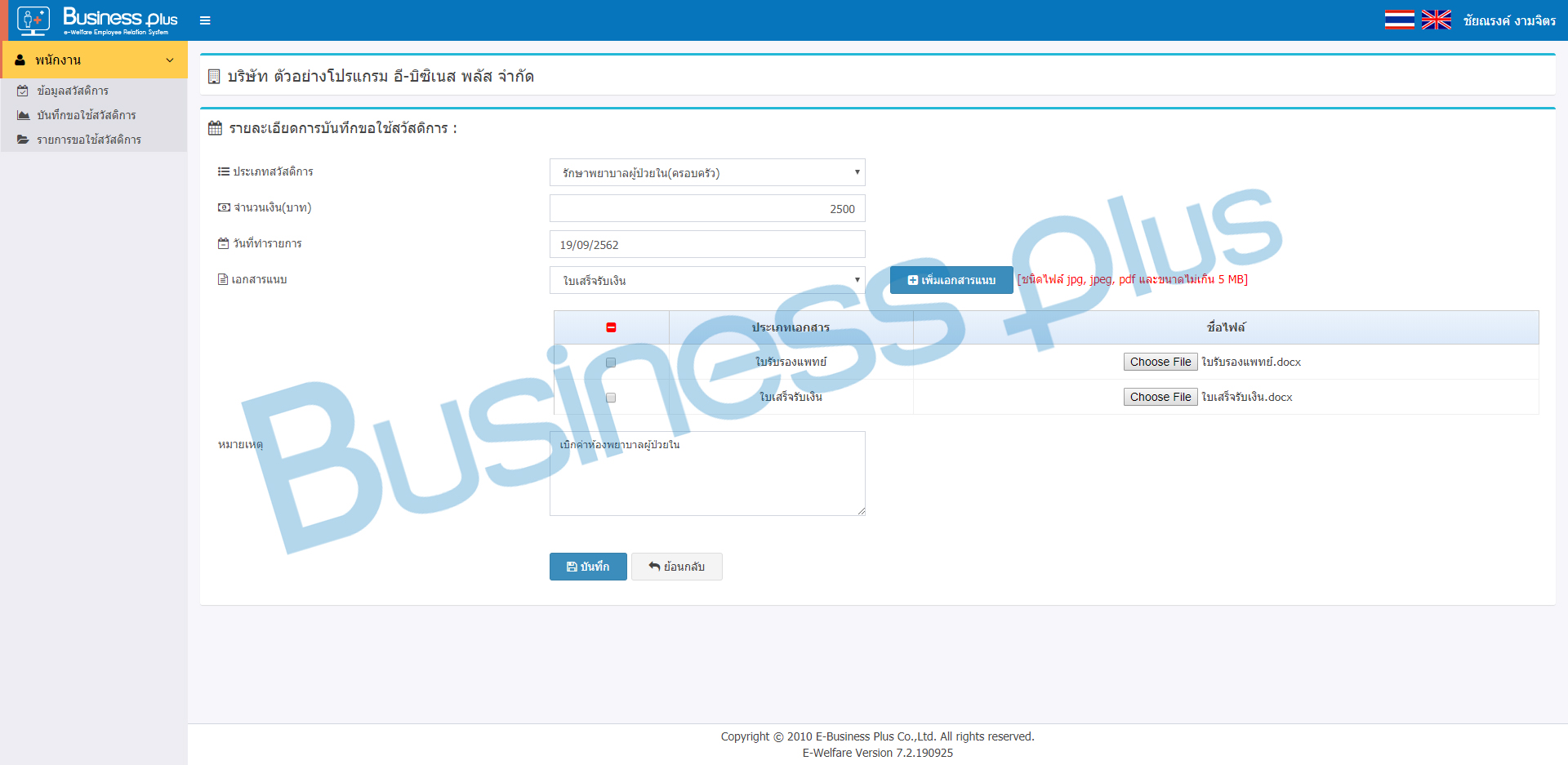Viewport: 1568px width, 765px height.
Task: Click the หมายเหตุ remarks text area
Action: [707, 474]
